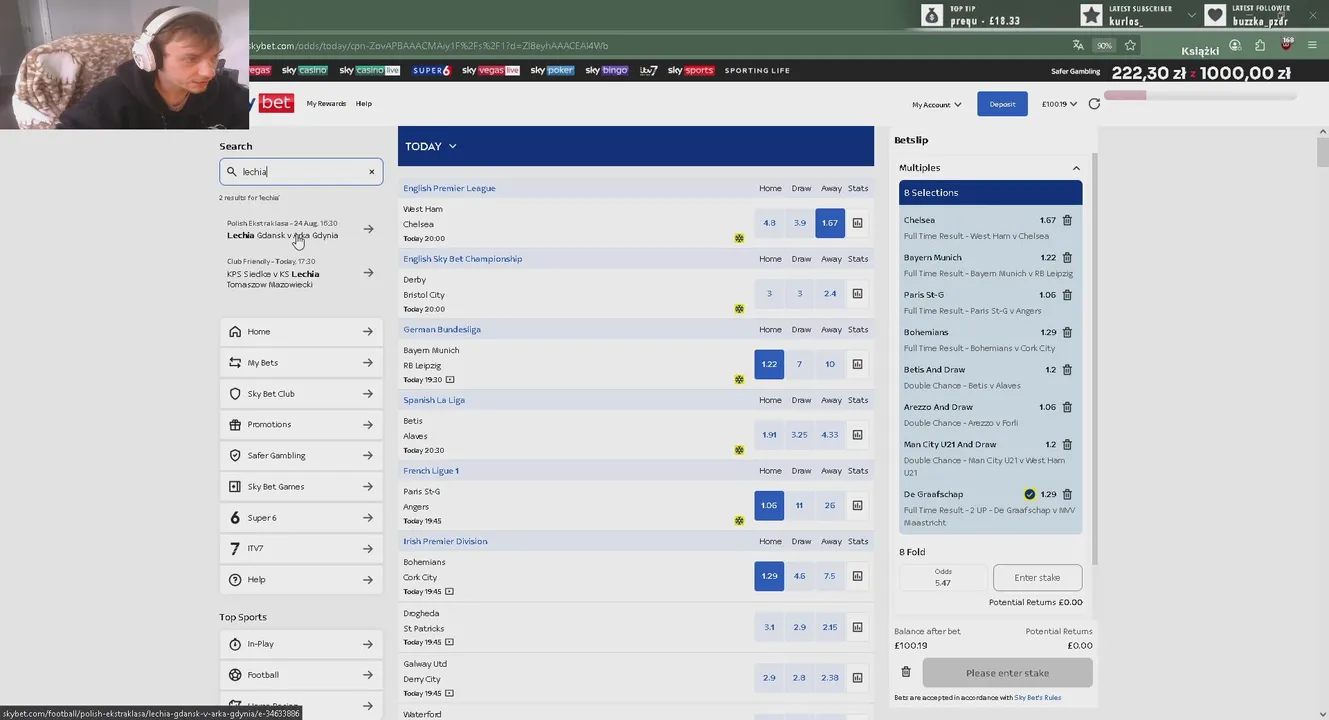Image resolution: width=1329 pixels, height=720 pixels.
Task: Open Sporting Life tab
Action: (757, 71)
